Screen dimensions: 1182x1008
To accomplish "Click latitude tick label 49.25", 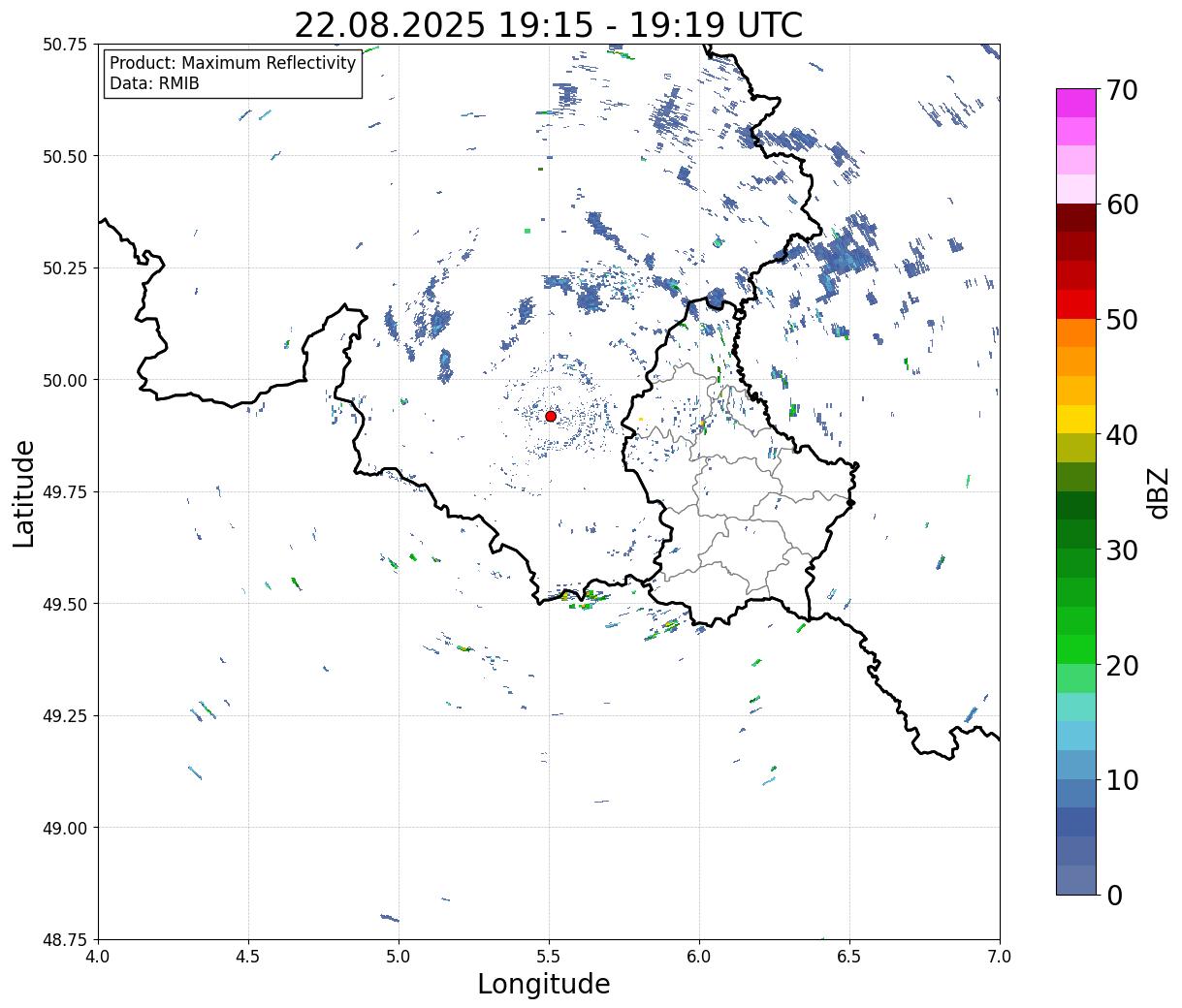I will coord(65,716).
